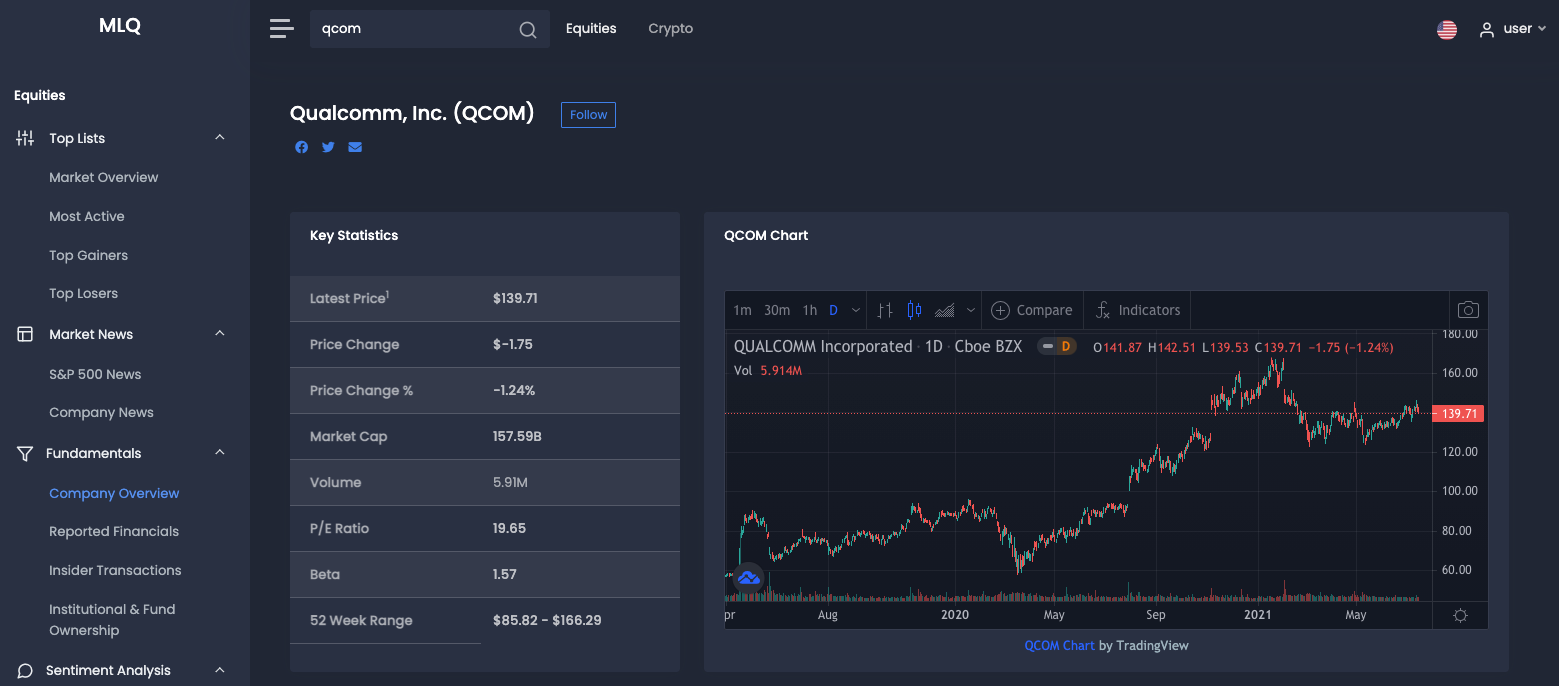Click the Price Change % value -1.24%
Screen dimensions: 1559x686
click(514, 390)
